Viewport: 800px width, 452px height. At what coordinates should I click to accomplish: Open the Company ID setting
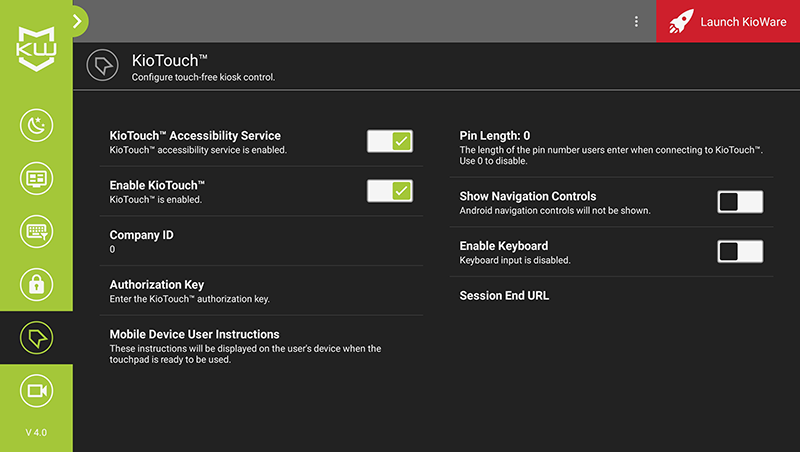pyautogui.click(x=261, y=241)
